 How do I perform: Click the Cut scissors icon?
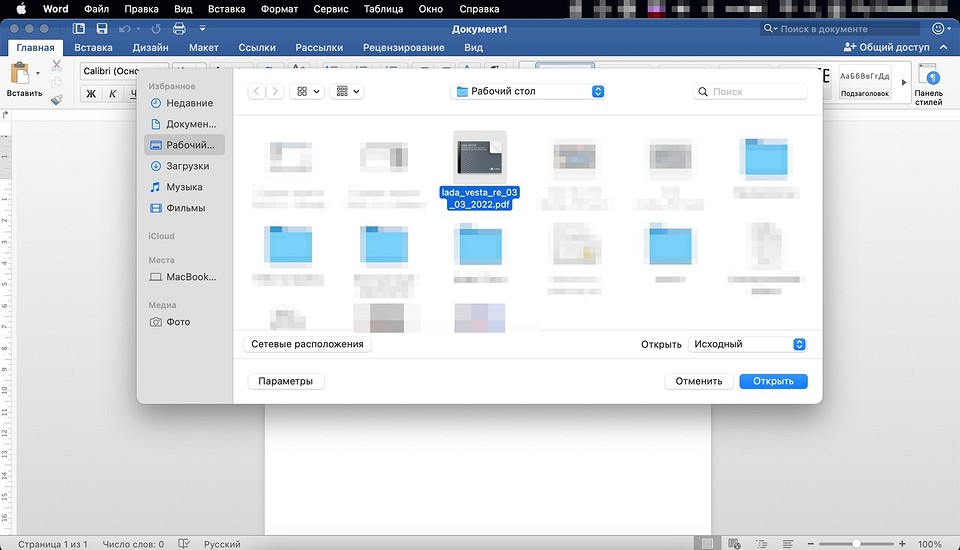(57, 66)
